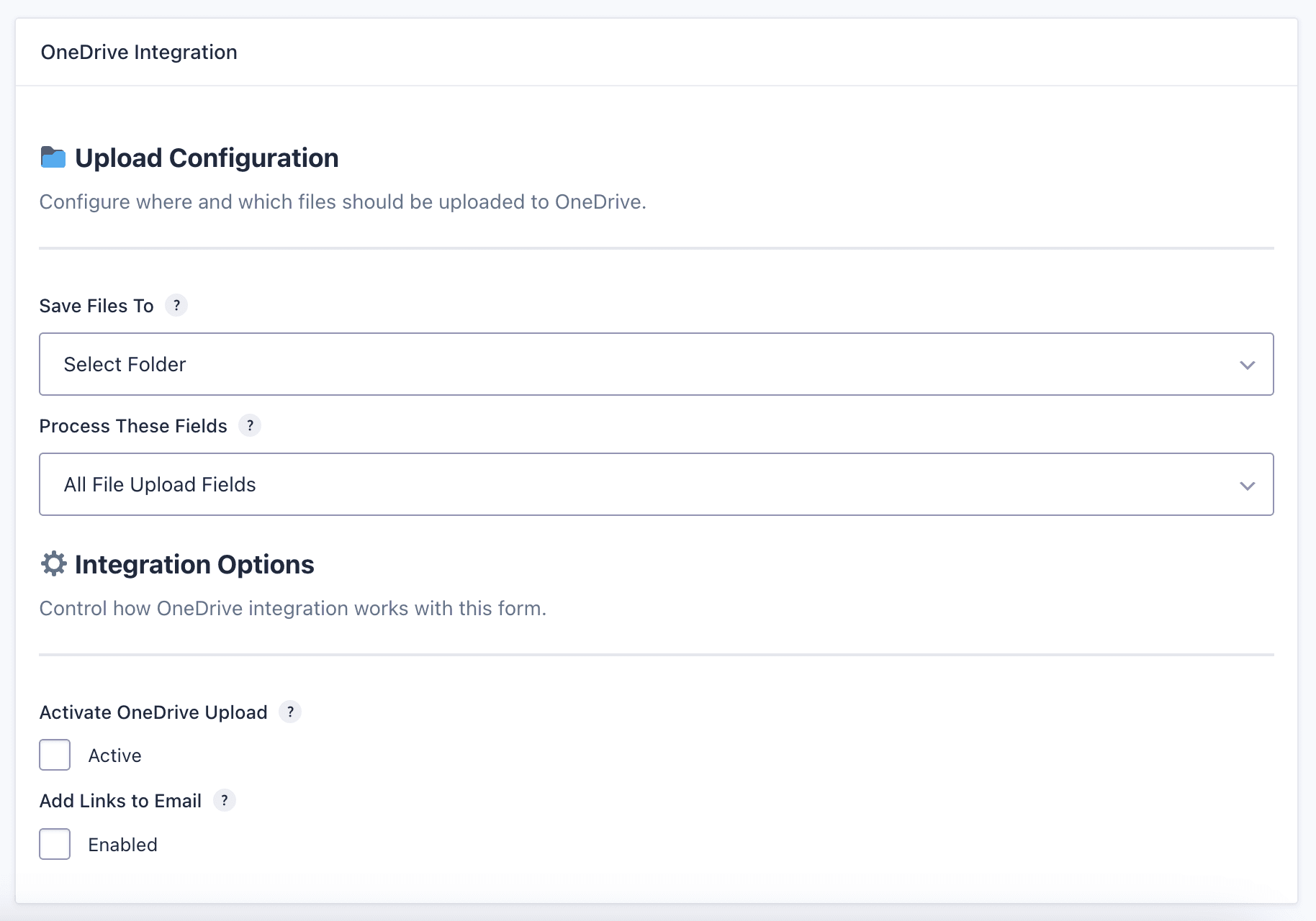The width and height of the screenshot is (1316, 921).
Task: Click the chevron arrow on Select Folder
Action: [x=1247, y=365]
